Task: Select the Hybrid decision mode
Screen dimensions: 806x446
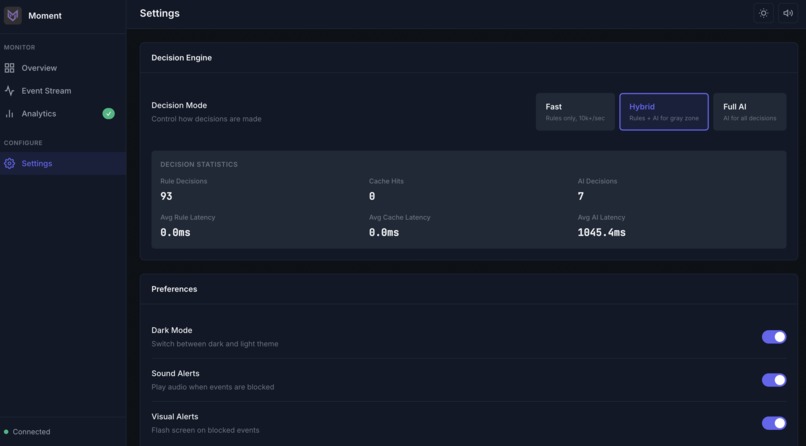Action: click(664, 112)
